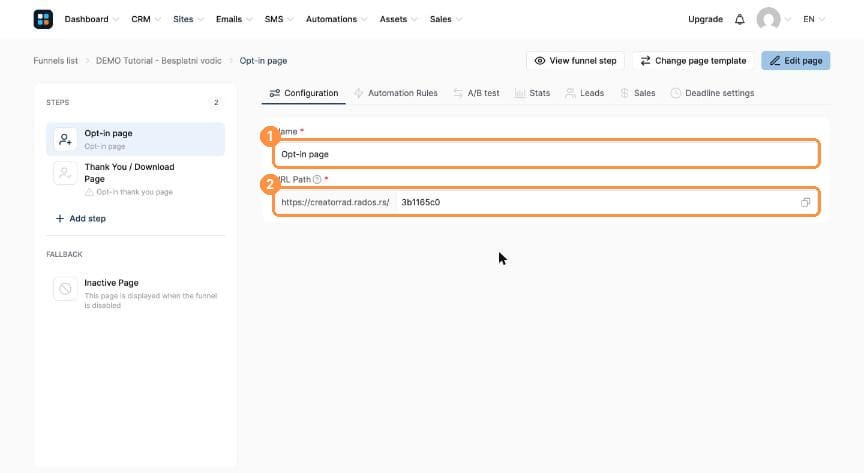Go to Funnels list breadcrumb
Image resolution: width=864 pixels, height=473 pixels.
pyautogui.click(x=56, y=61)
